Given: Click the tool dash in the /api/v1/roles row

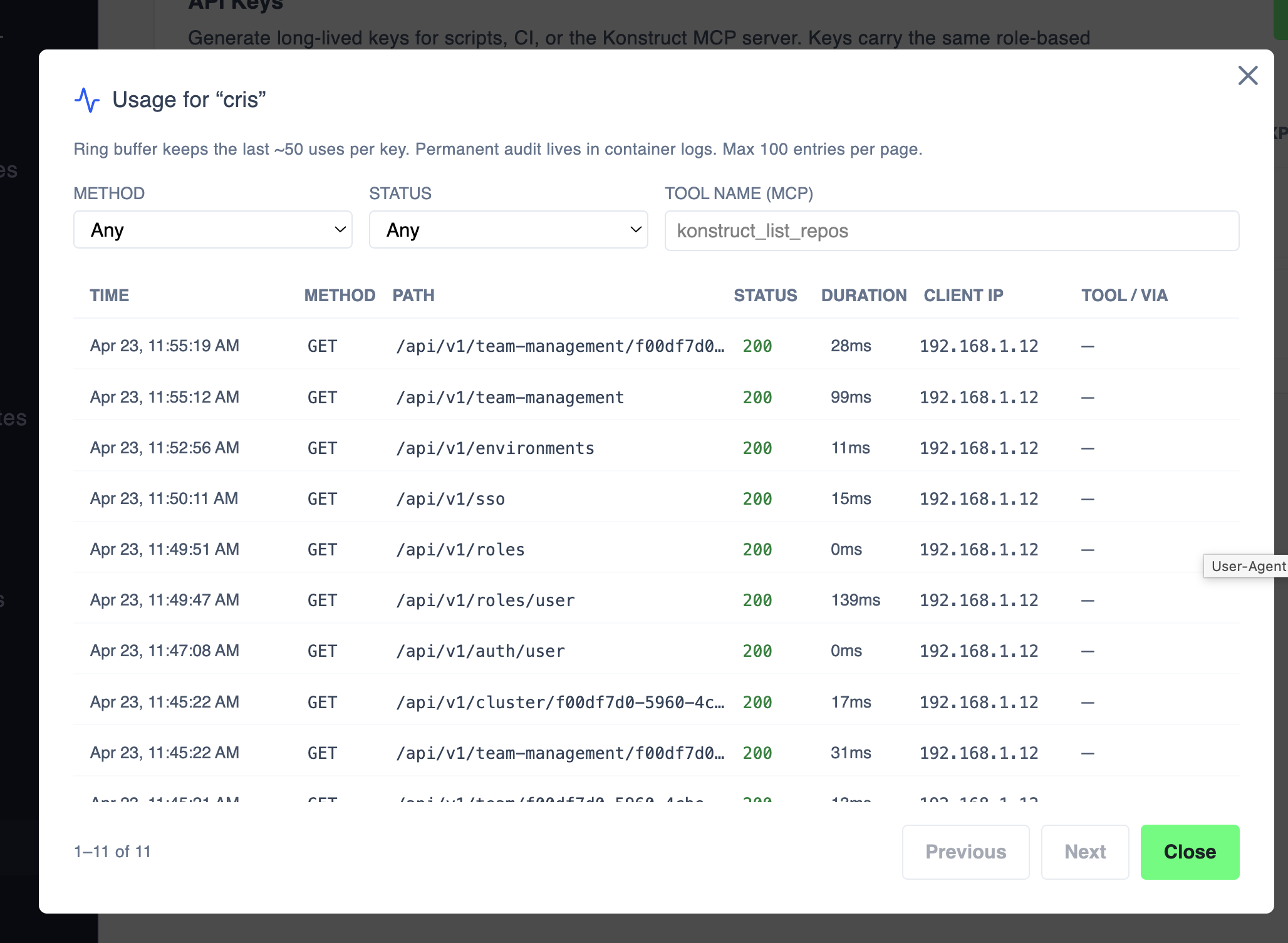Looking at the screenshot, I should pyautogui.click(x=1088, y=550).
